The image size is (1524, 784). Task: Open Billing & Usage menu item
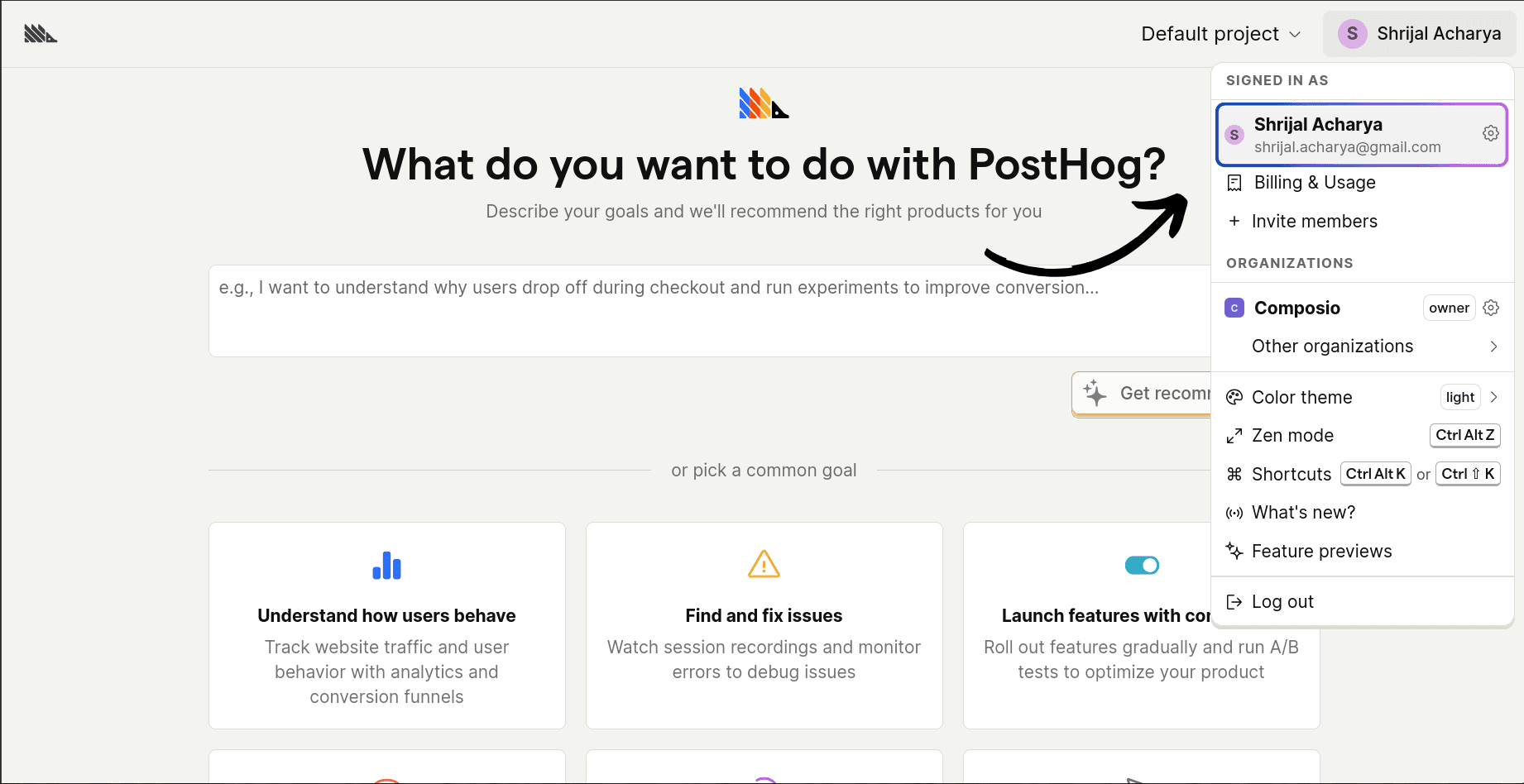(x=1362, y=183)
